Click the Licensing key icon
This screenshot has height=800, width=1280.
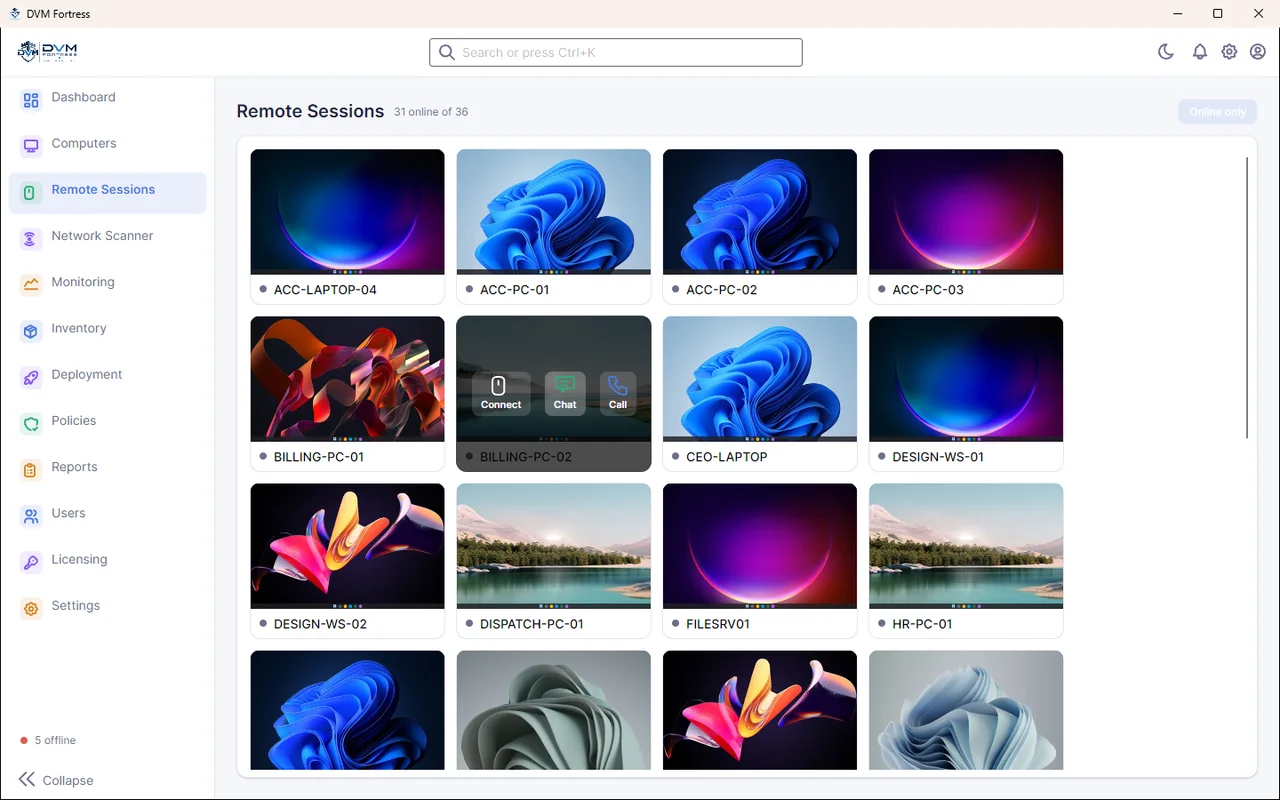click(31, 561)
